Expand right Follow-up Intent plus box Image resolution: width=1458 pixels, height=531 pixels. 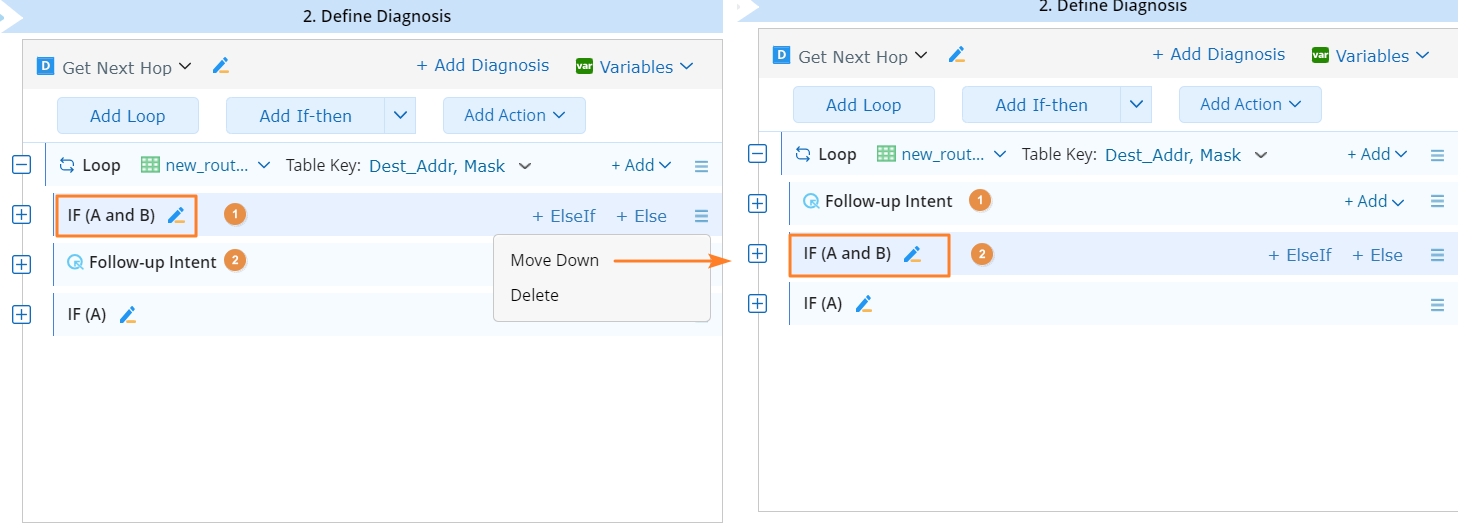coord(757,203)
